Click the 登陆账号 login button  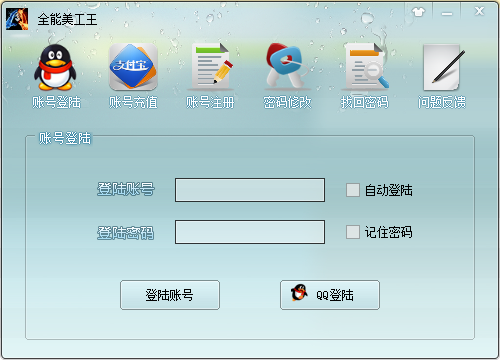point(170,295)
